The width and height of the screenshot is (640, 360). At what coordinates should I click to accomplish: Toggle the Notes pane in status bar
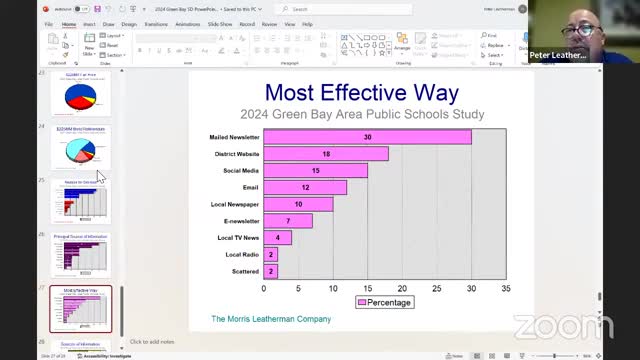[x=454, y=356]
